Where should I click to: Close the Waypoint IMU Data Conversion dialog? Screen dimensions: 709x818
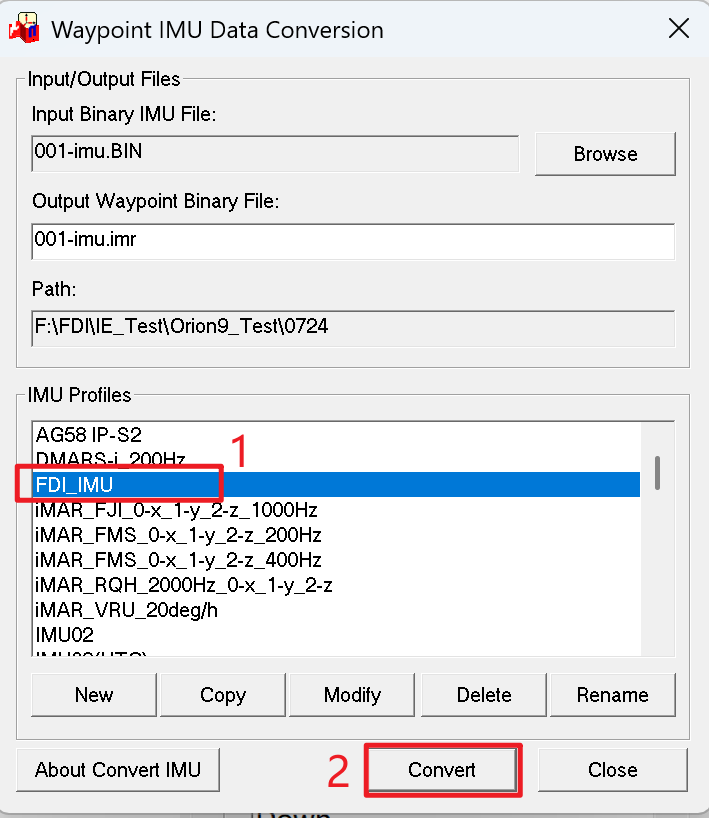(679, 28)
